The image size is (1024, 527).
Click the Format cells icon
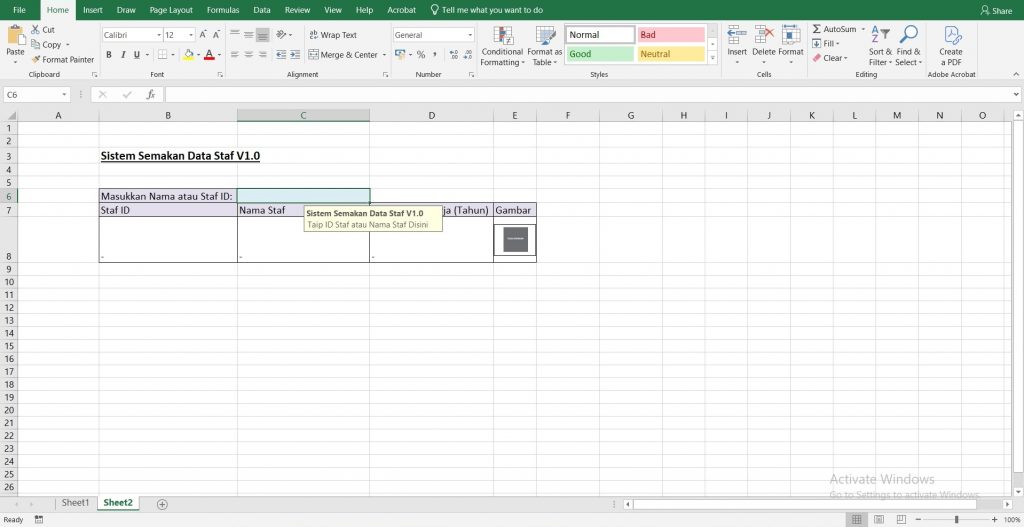click(x=791, y=35)
